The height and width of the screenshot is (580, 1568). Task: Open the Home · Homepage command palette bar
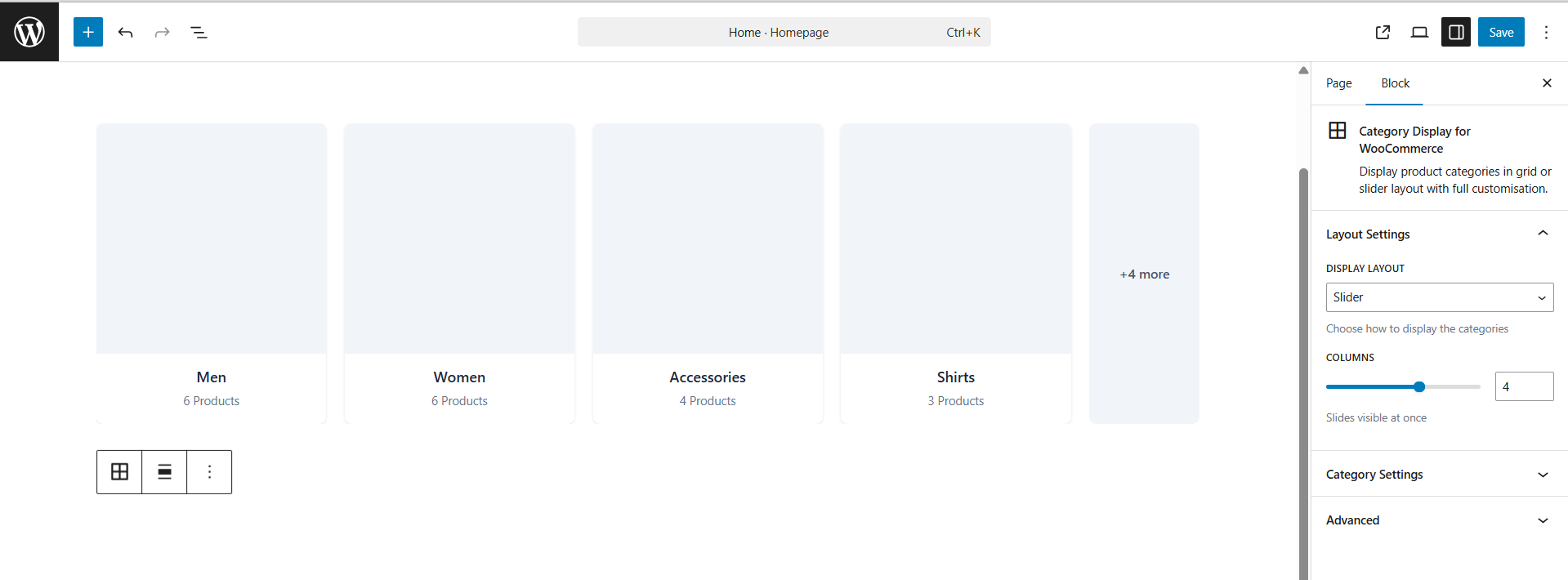[x=784, y=32]
